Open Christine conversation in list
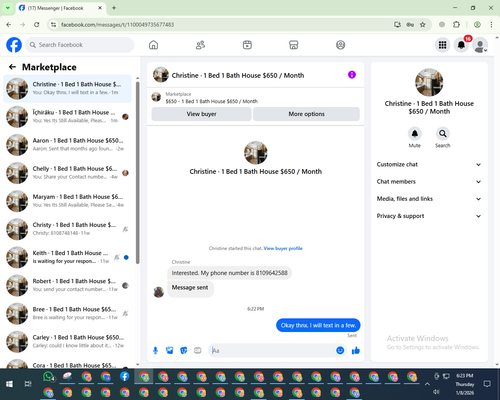This screenshot has width=500, height=400. click(67, 88)
